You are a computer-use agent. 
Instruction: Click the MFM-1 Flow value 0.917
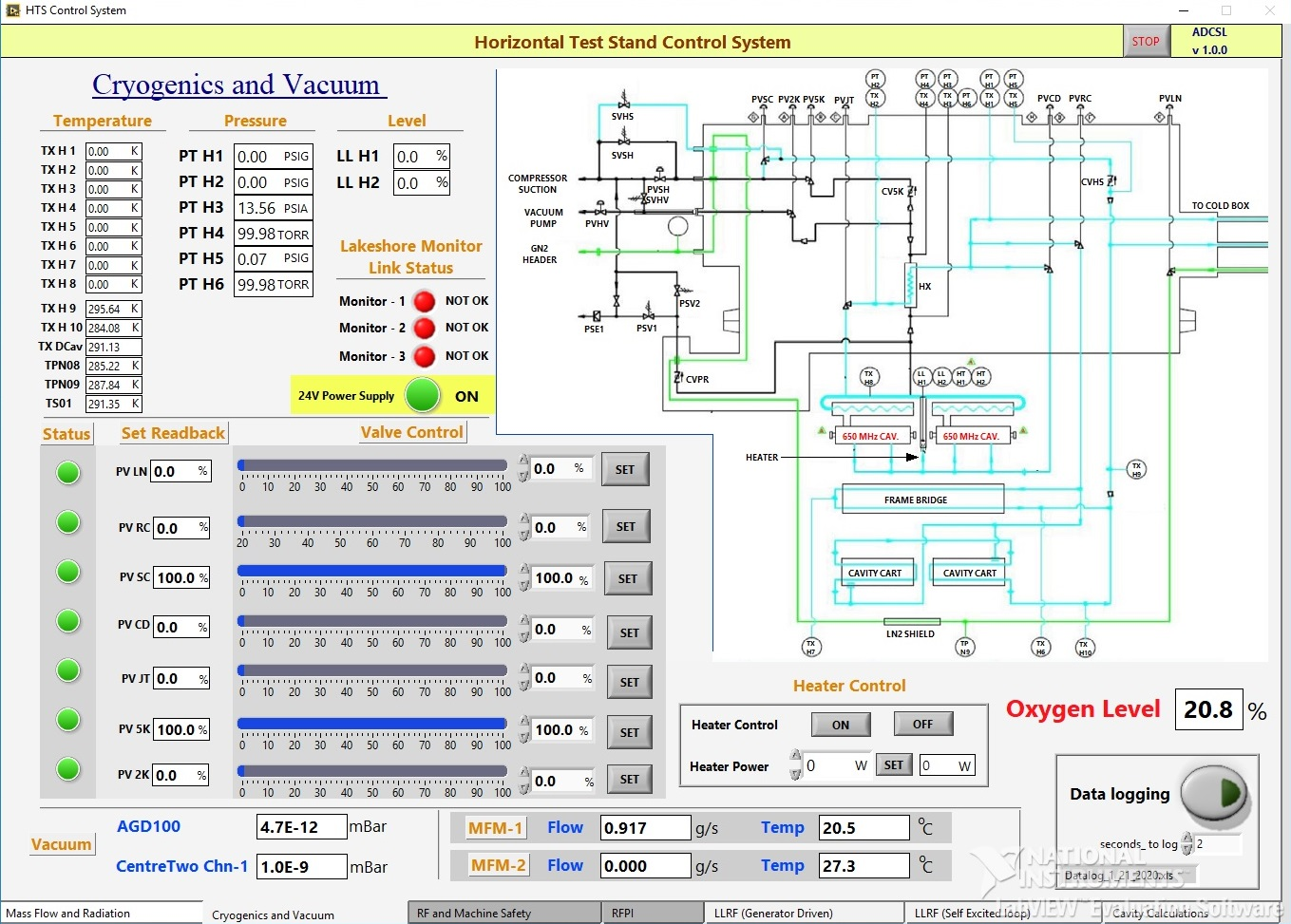point(646,828)
